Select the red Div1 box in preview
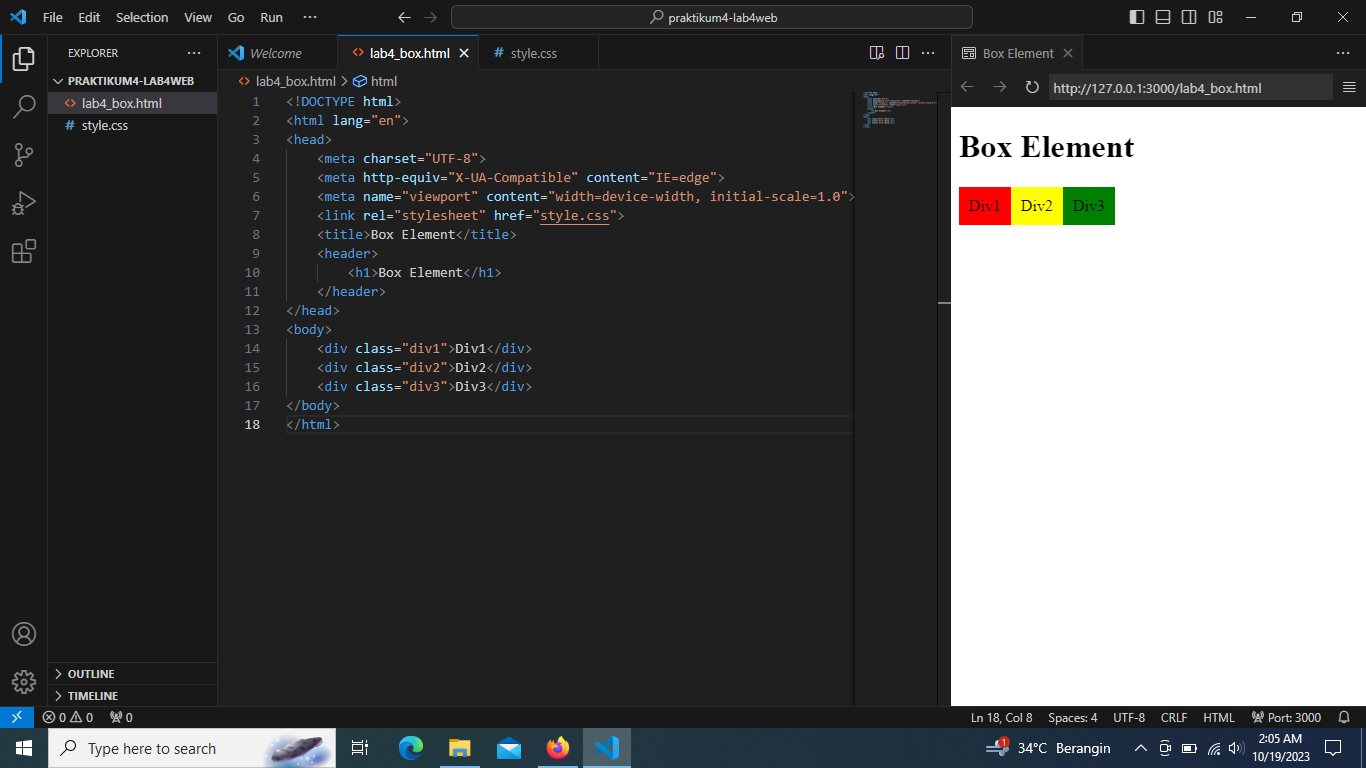Screen dimensions: 1366x768 984,206
